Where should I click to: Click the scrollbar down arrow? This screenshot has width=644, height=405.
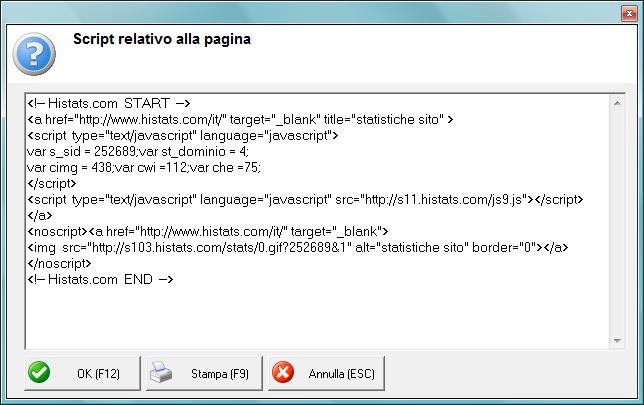pos(617,341)
